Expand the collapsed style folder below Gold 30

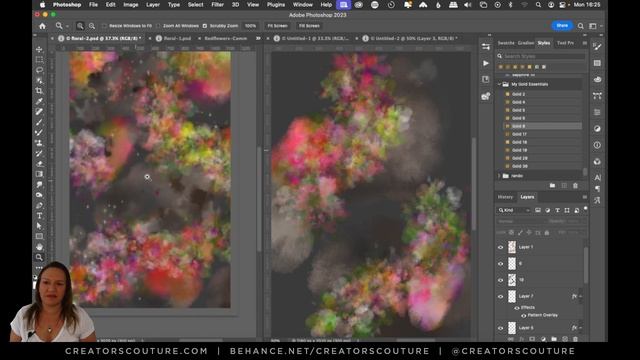tap(499, 176)
